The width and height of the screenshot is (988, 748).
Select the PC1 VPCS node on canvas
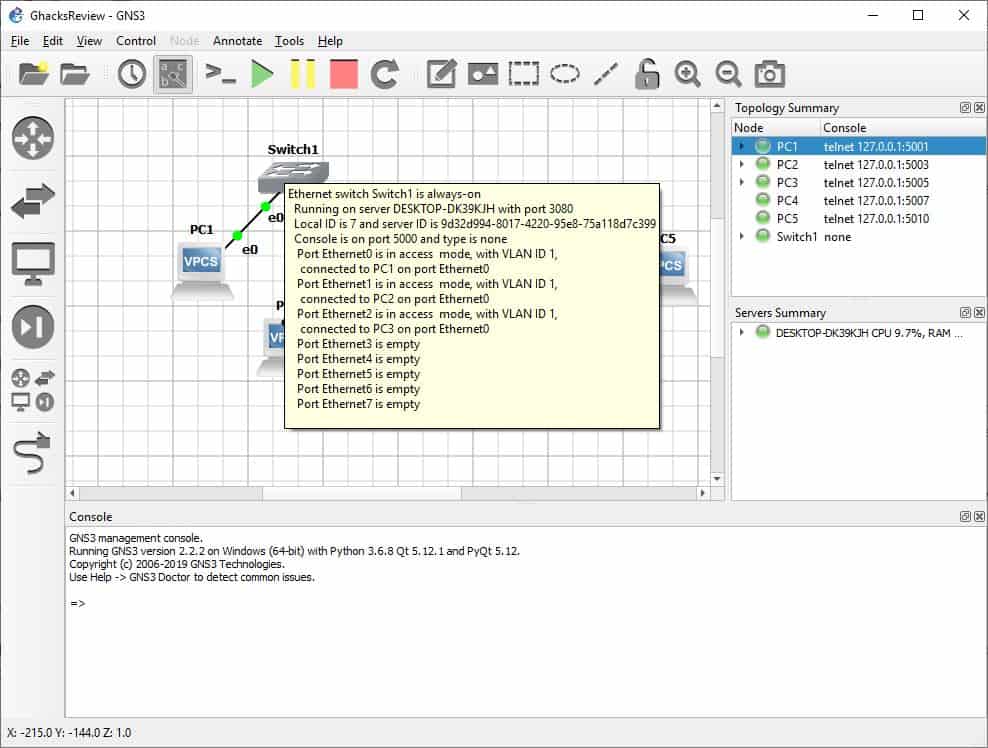202,271
